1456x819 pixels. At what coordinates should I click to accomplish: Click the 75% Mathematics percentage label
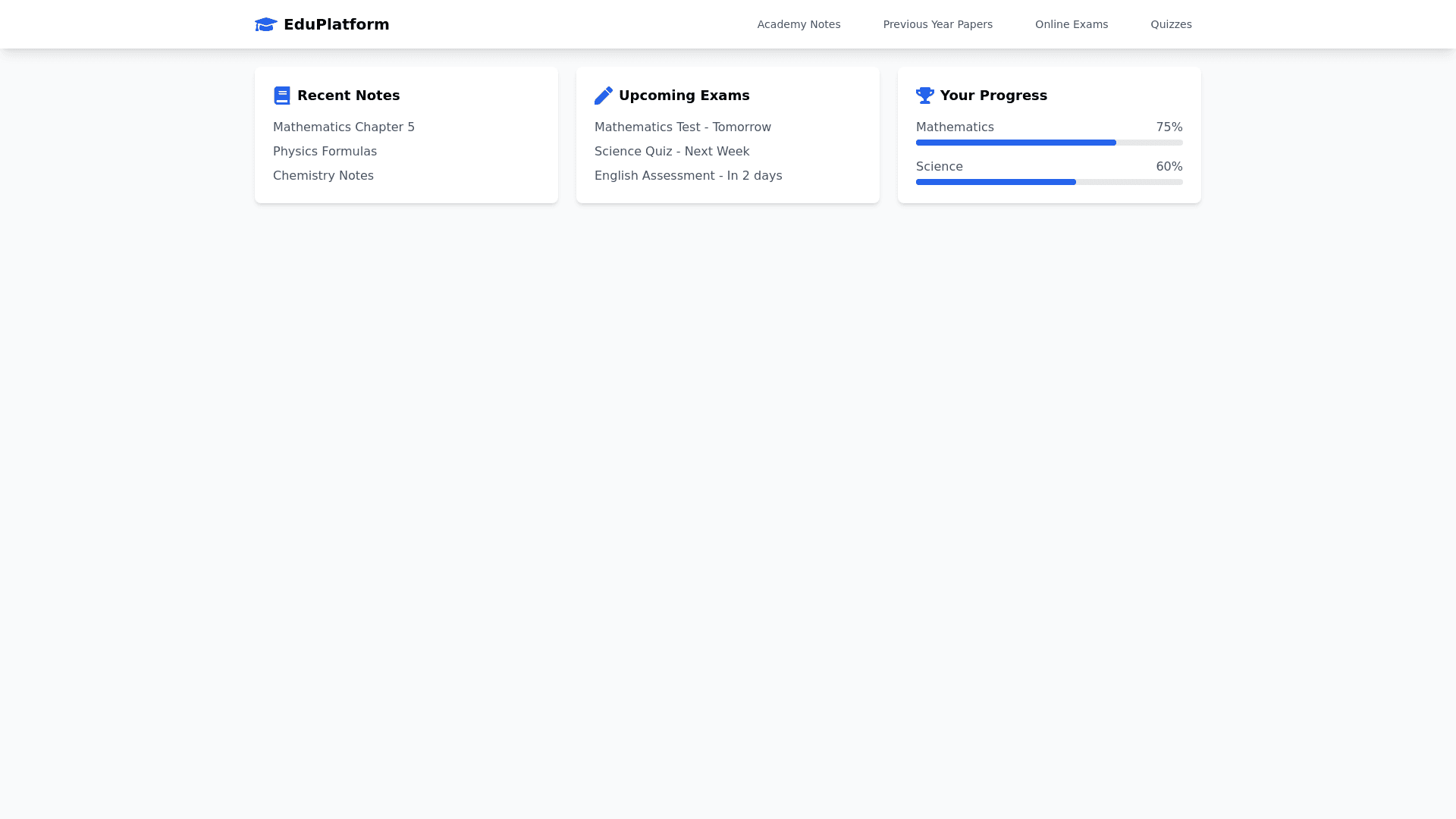tap(1169, 127)
